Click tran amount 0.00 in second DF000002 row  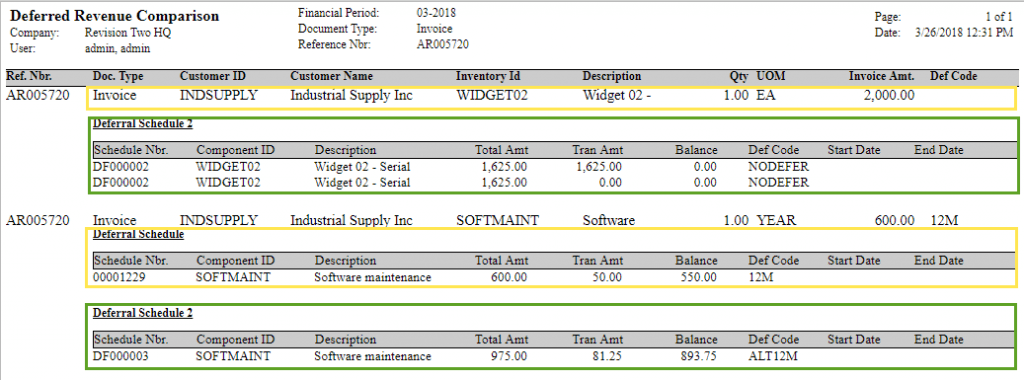(611, 183)
